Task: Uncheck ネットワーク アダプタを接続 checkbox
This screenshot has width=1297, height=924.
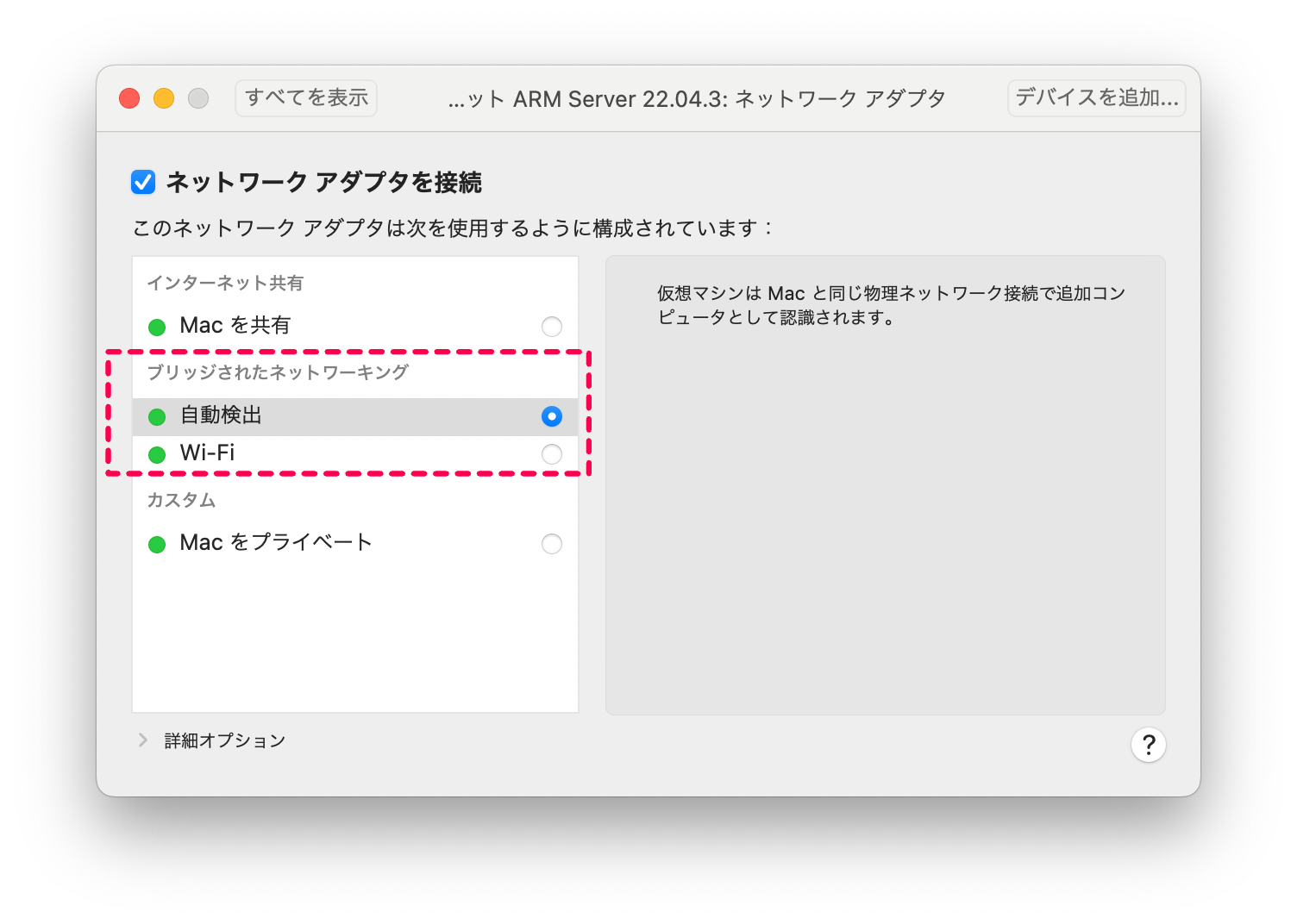Action: [143, 182]
